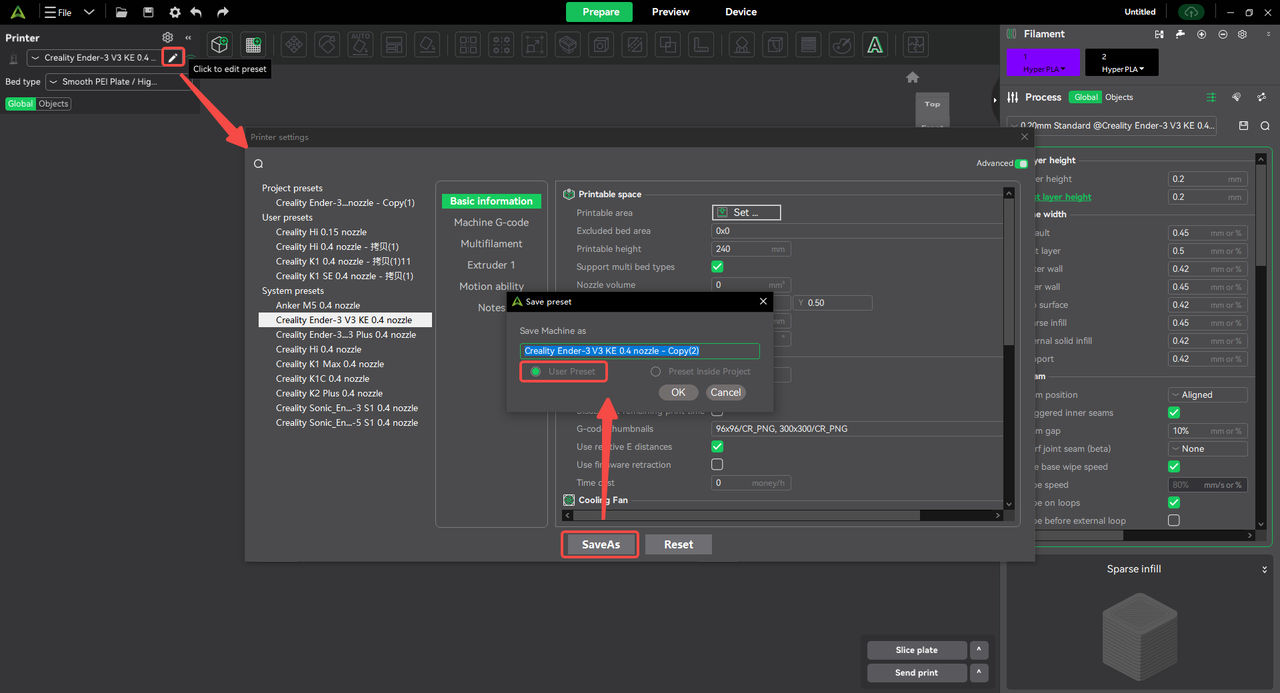Click the search icon in Printer settings dialog
1280x693 pixels.
pyautogui.click(x=258, y=164)
